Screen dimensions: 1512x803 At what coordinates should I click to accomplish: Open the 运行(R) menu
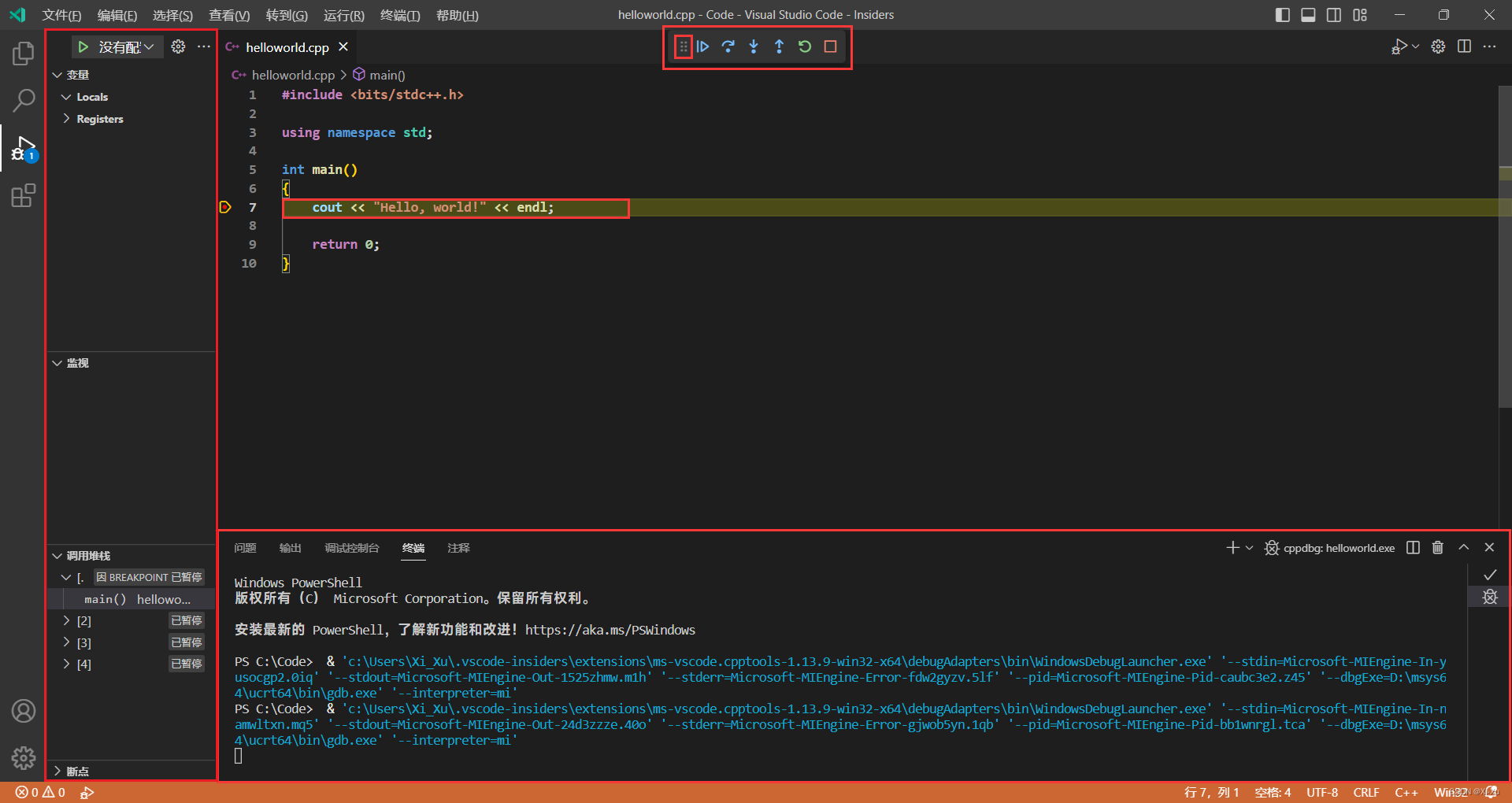point(343,15)
